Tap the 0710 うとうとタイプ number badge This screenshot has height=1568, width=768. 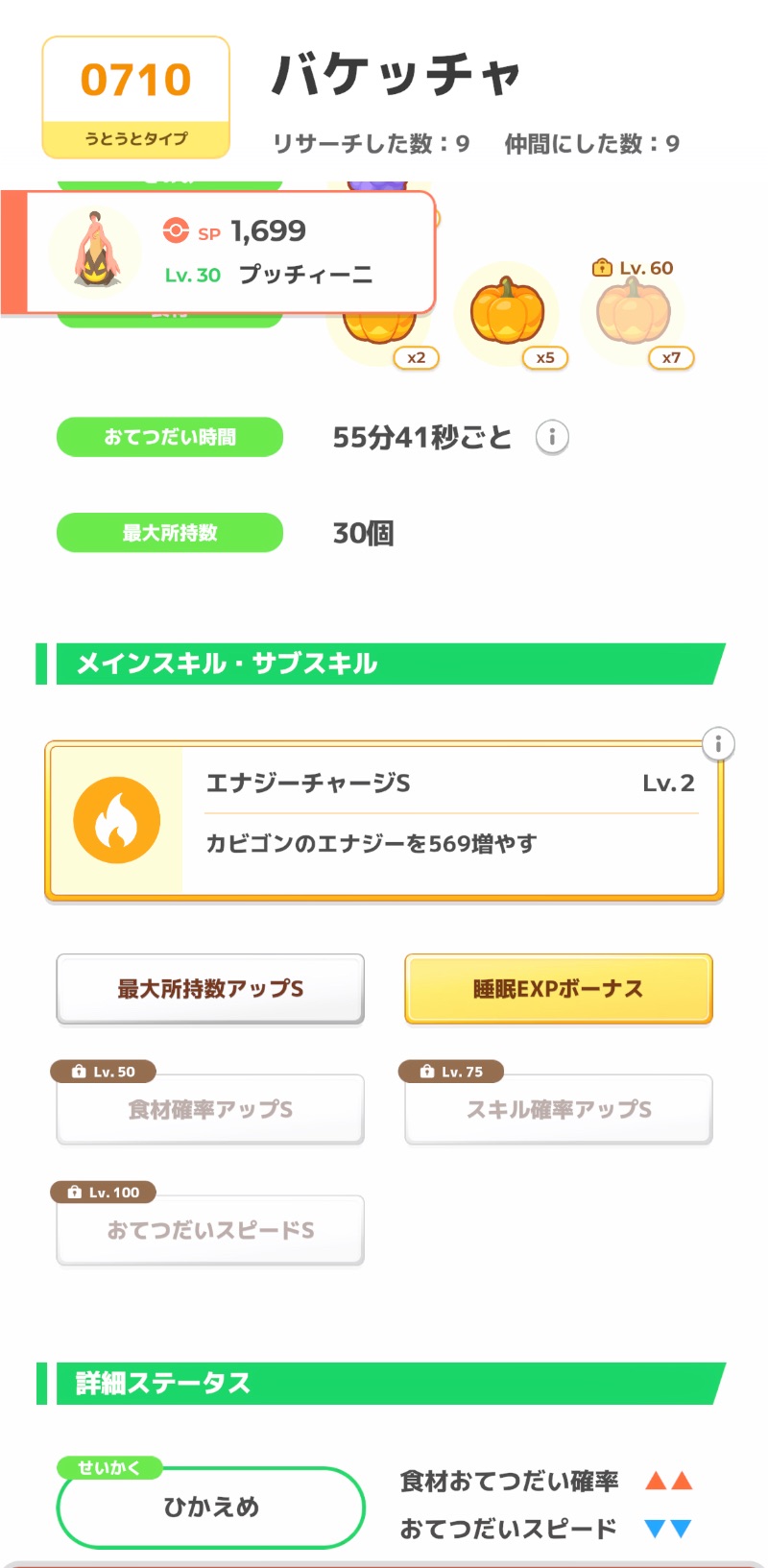click(135, 97)
